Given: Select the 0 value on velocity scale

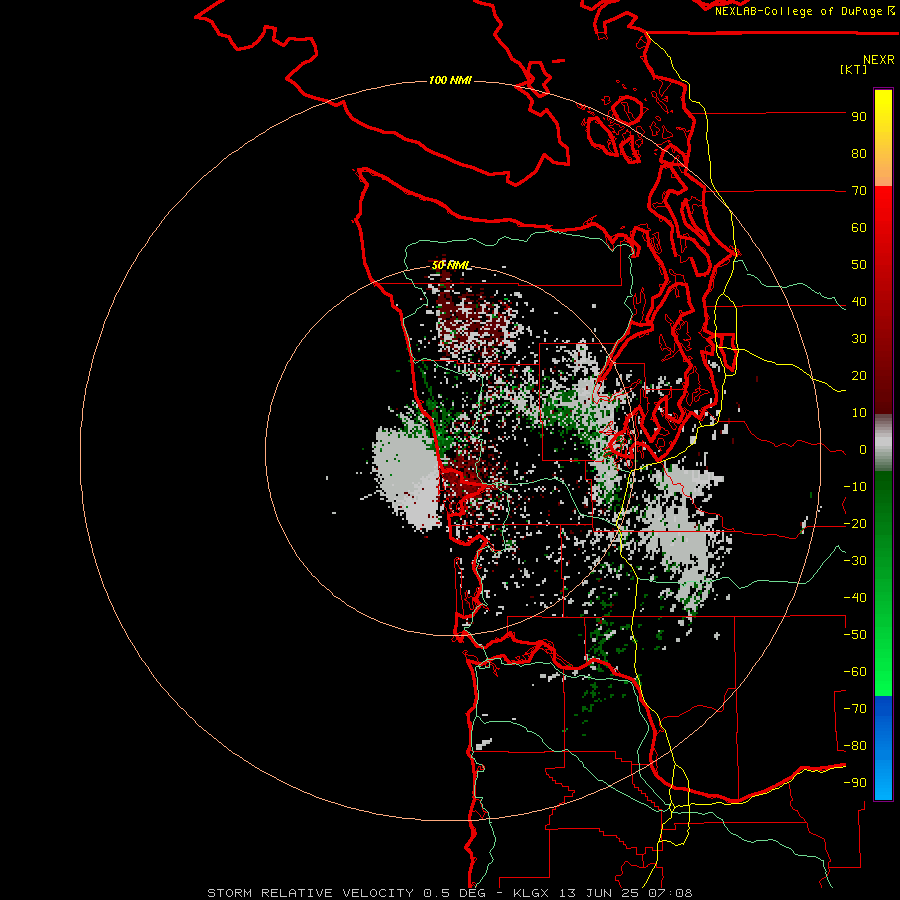Looking at the screenshot, I should pyautogui.click(x=862, y=450).
